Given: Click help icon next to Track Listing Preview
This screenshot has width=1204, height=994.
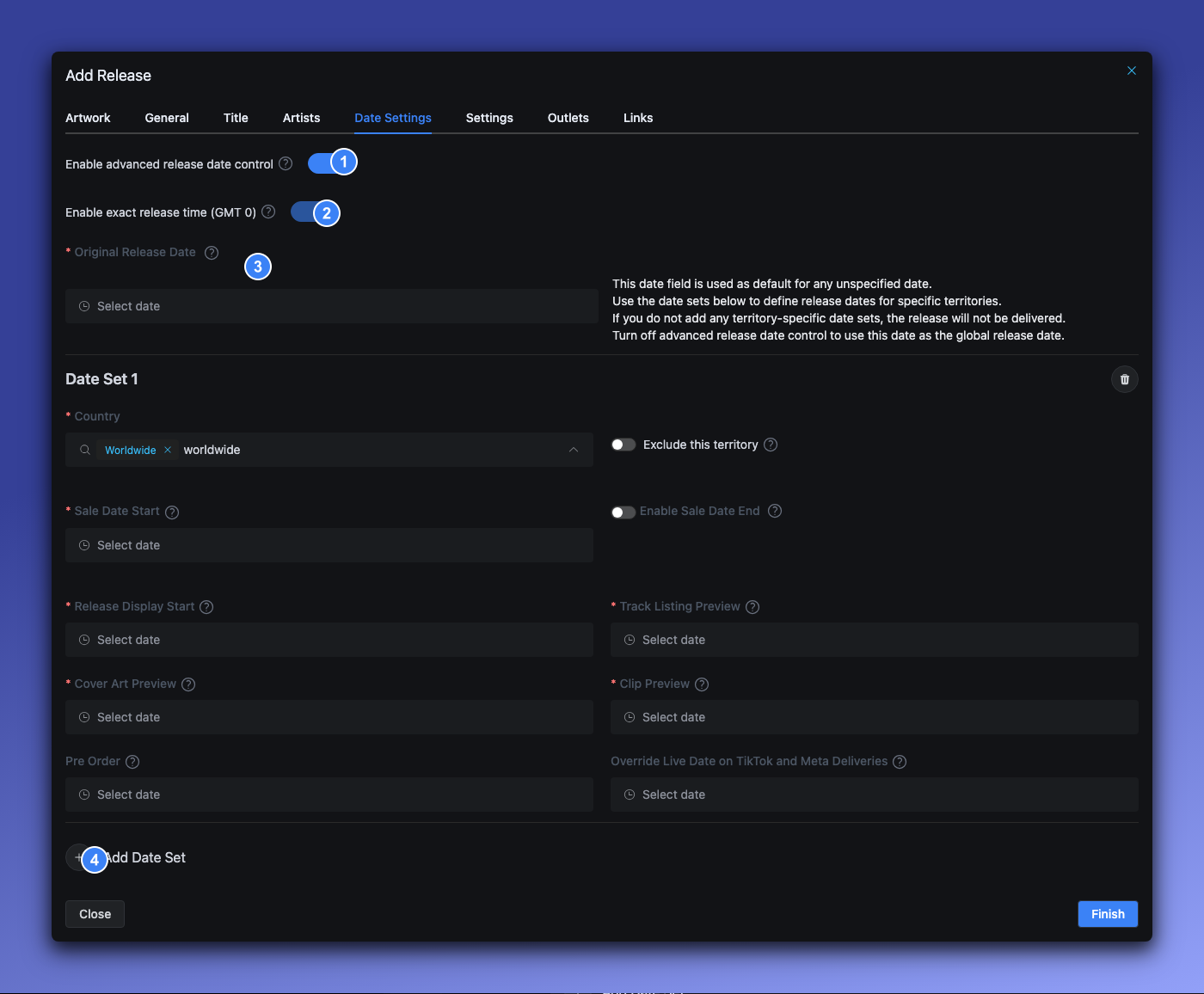Looking at the screenshot, I should pyautogui.click(x=752, y=607).
